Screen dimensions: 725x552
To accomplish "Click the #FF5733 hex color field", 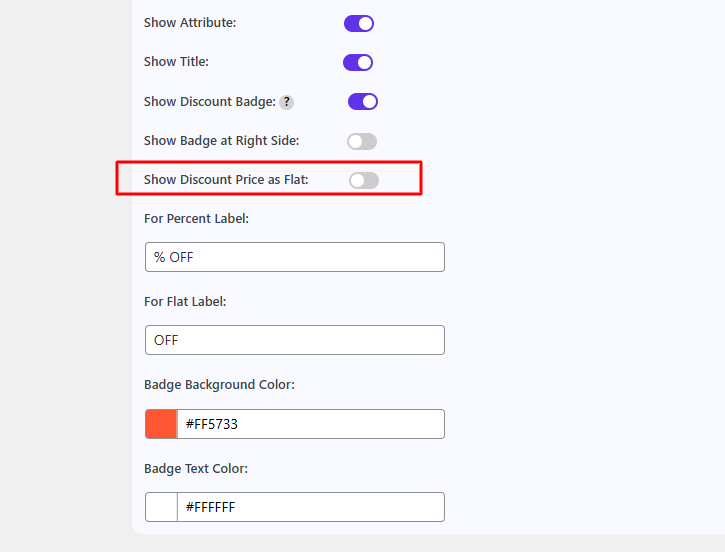I will [310, 424].
